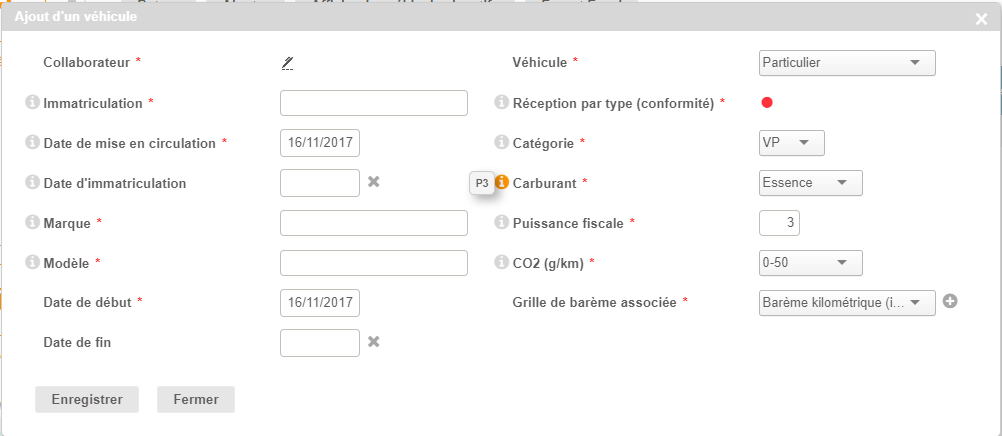Click info icon next to Date de mise en circulation
Viewport: 1002px width, 436px height.
[x=32, y=142]
